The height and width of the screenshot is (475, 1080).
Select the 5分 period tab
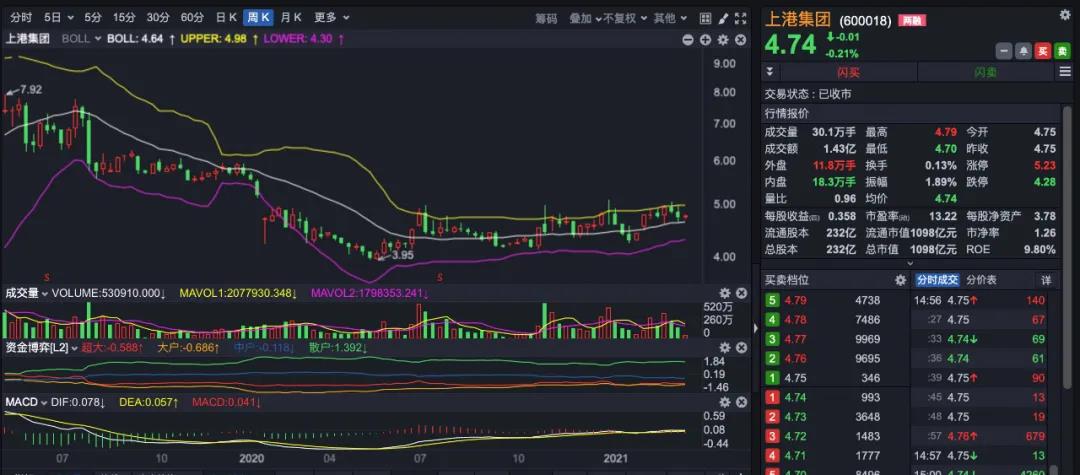(92, 17)
